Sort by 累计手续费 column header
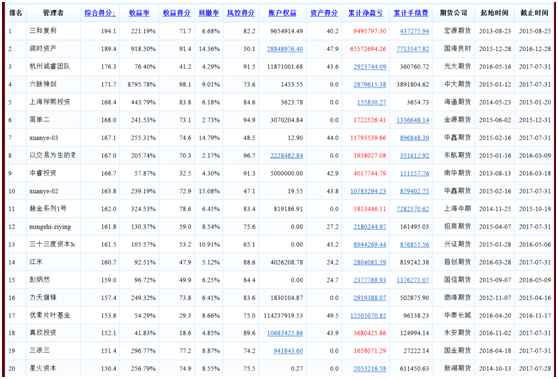Viewport: 558px width, 379px height. point(411,13)
